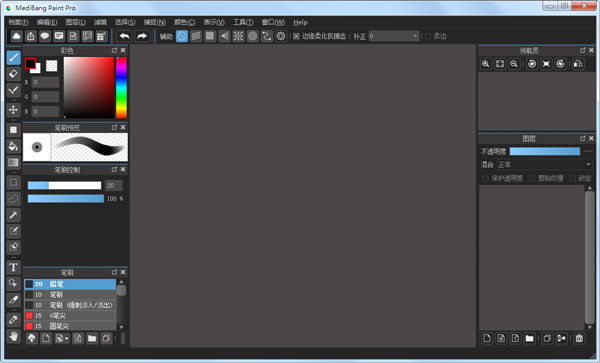
Task: Close the Color panel
Action: [x=123, y=50]
